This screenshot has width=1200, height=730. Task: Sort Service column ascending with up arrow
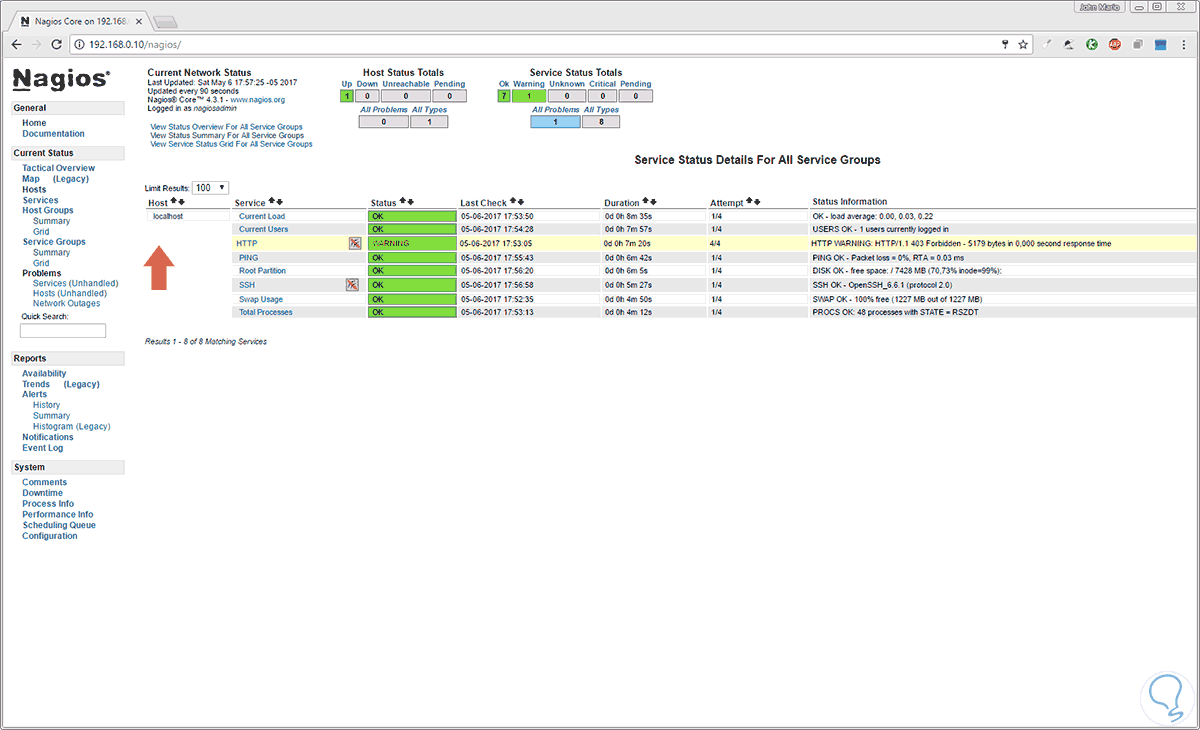272,202
